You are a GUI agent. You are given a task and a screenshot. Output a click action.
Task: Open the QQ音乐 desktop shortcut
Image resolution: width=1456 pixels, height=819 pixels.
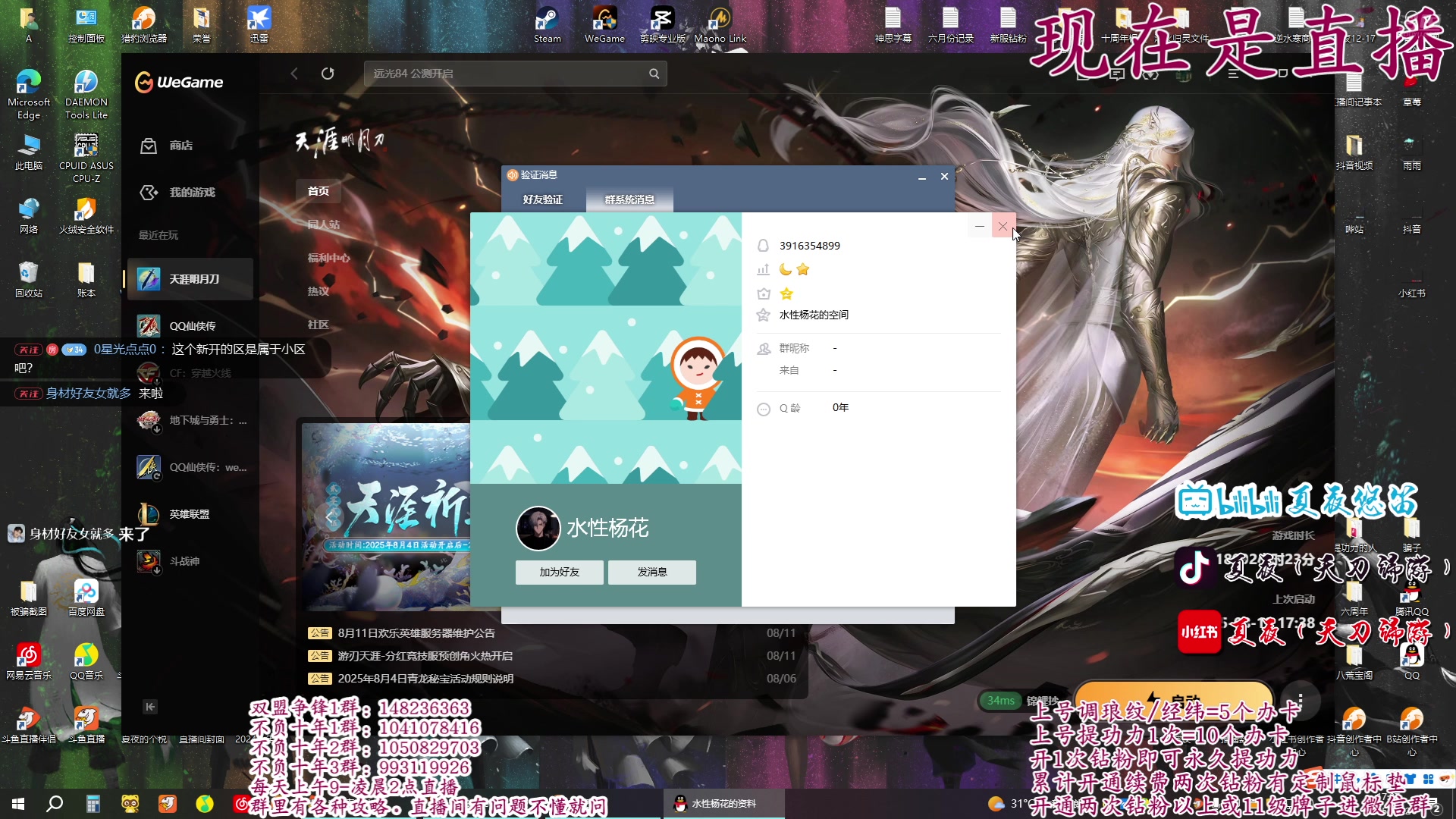pos(86,661)
